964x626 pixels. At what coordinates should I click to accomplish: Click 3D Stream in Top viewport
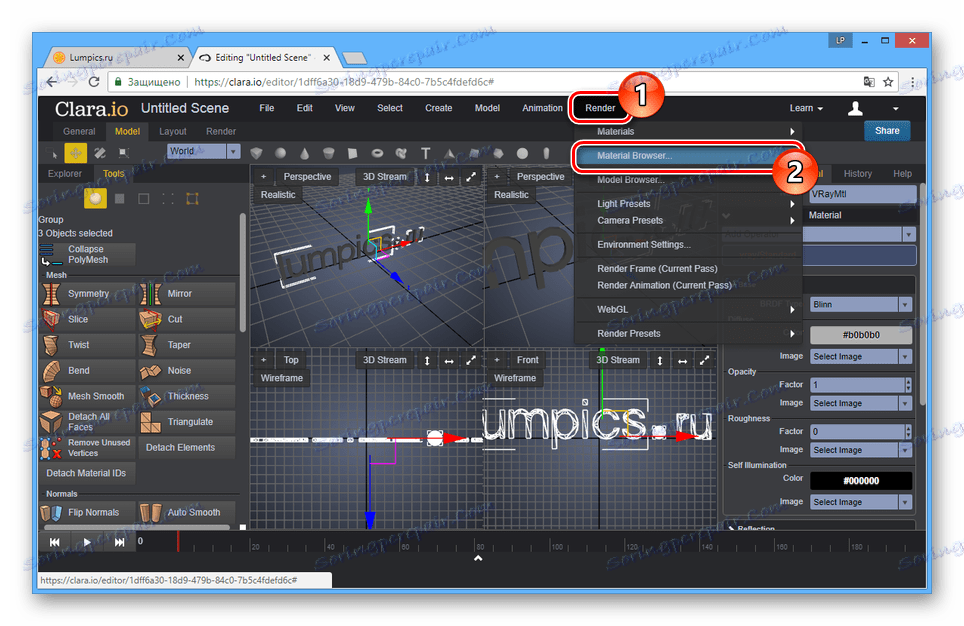point(384,360)
